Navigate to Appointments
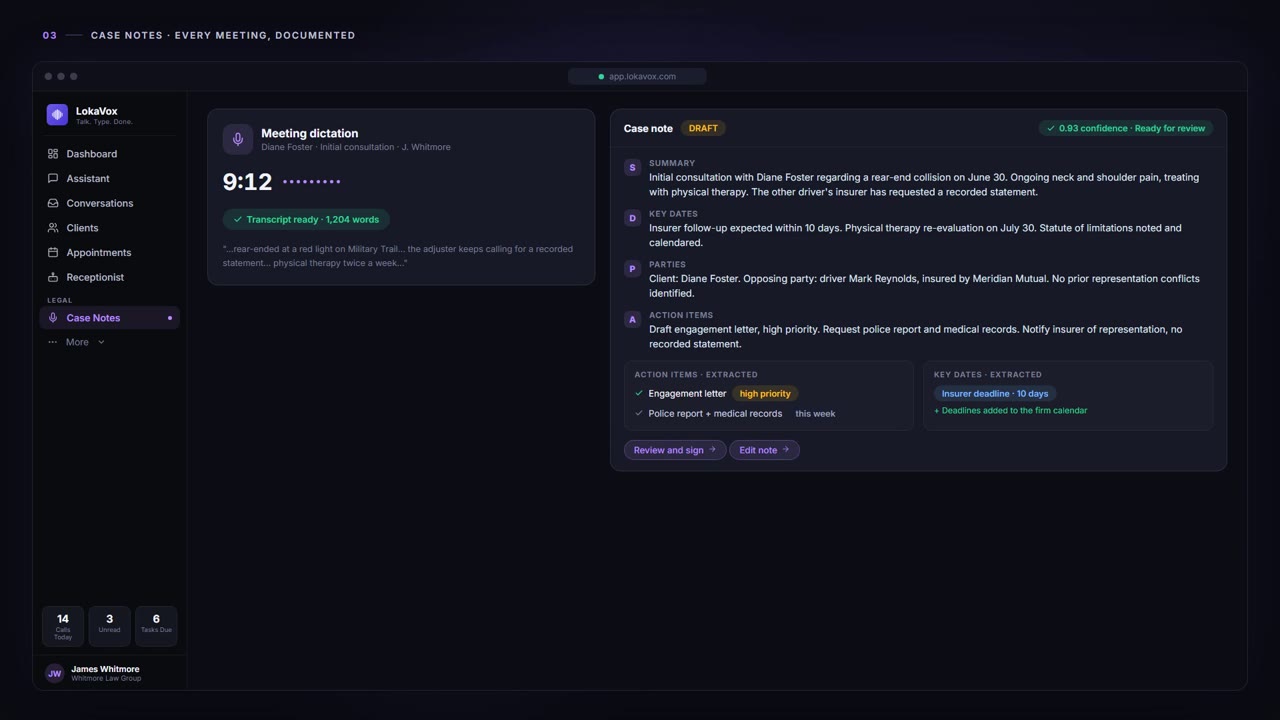 [109, 252]
